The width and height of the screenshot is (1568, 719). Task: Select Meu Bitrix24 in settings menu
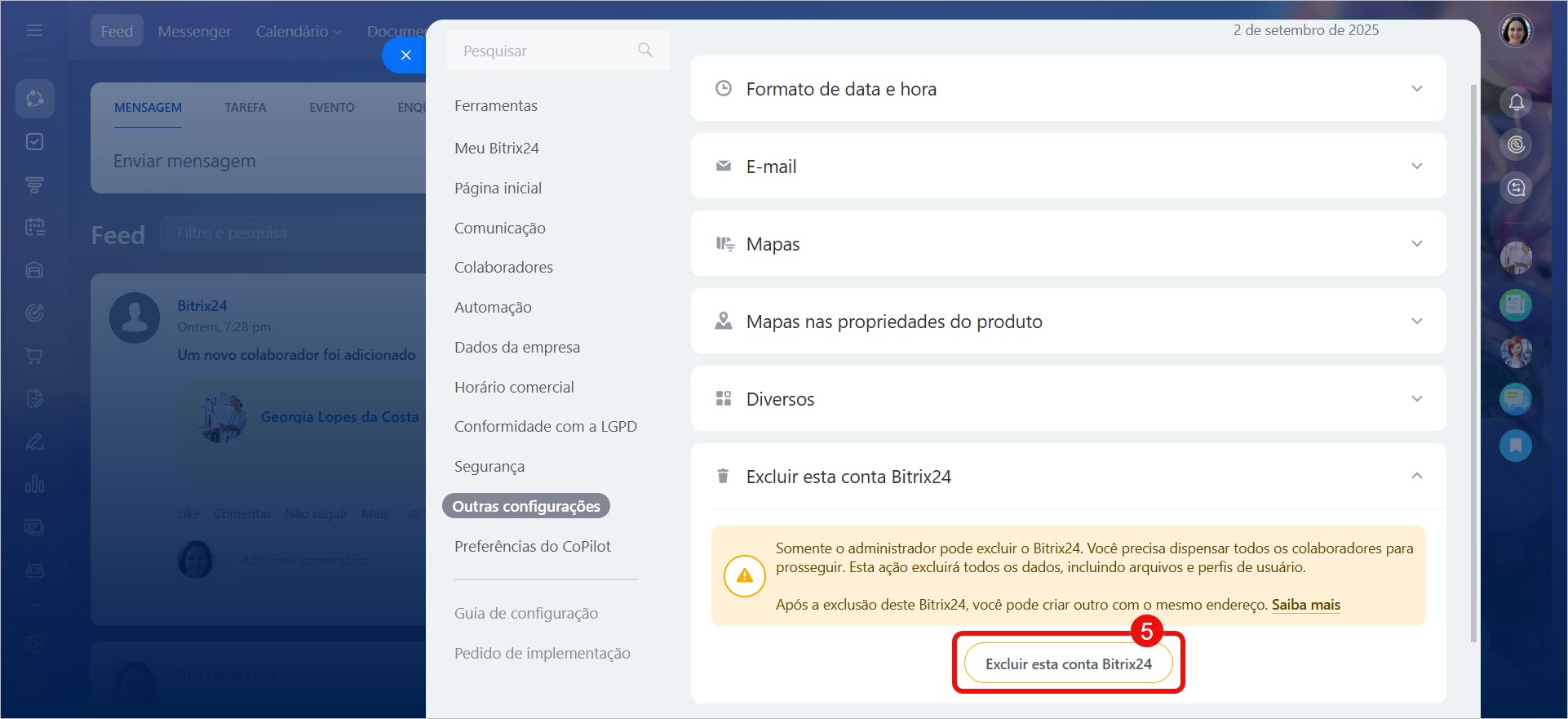497,148
